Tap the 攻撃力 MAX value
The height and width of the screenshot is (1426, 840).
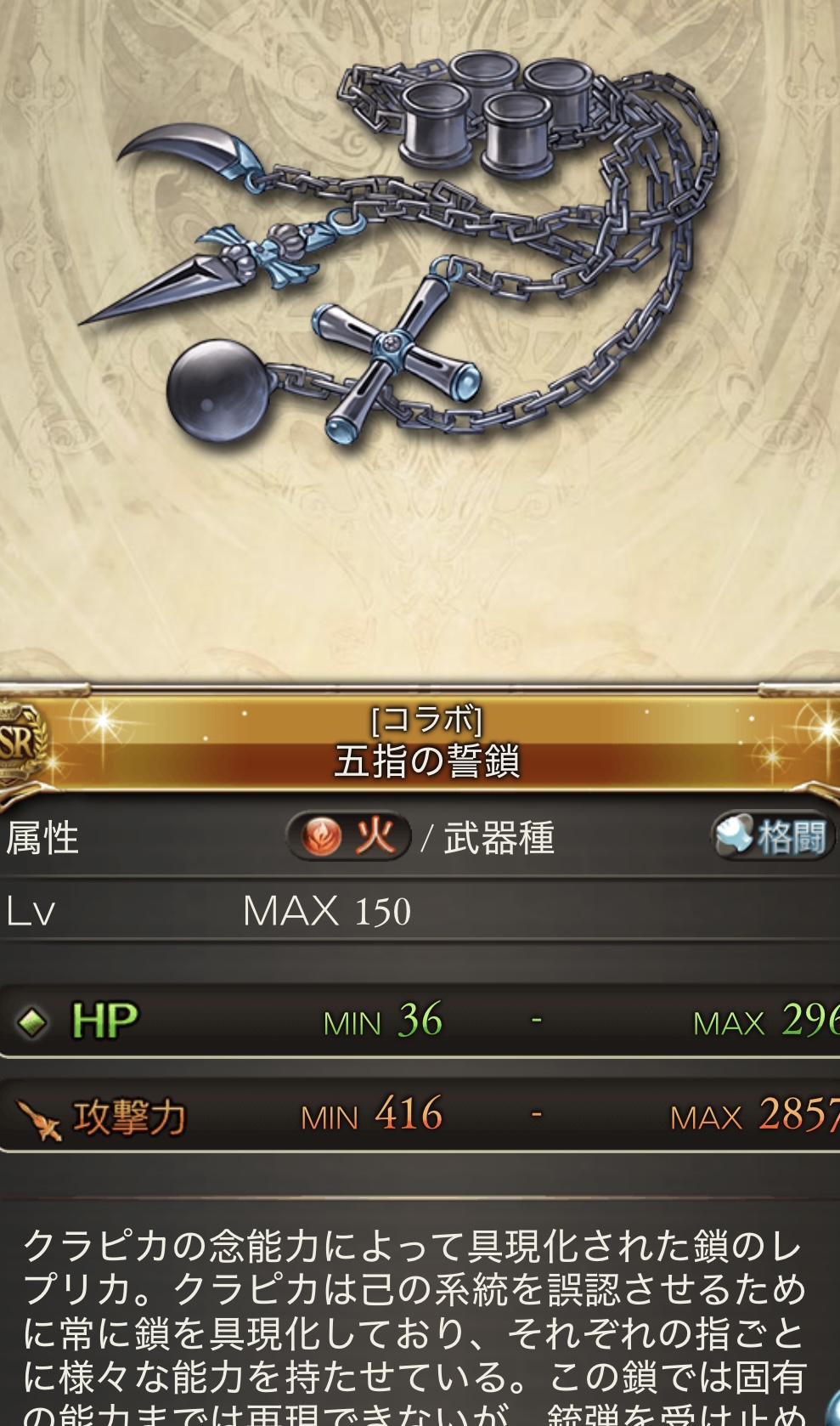tap(754, 1114)
